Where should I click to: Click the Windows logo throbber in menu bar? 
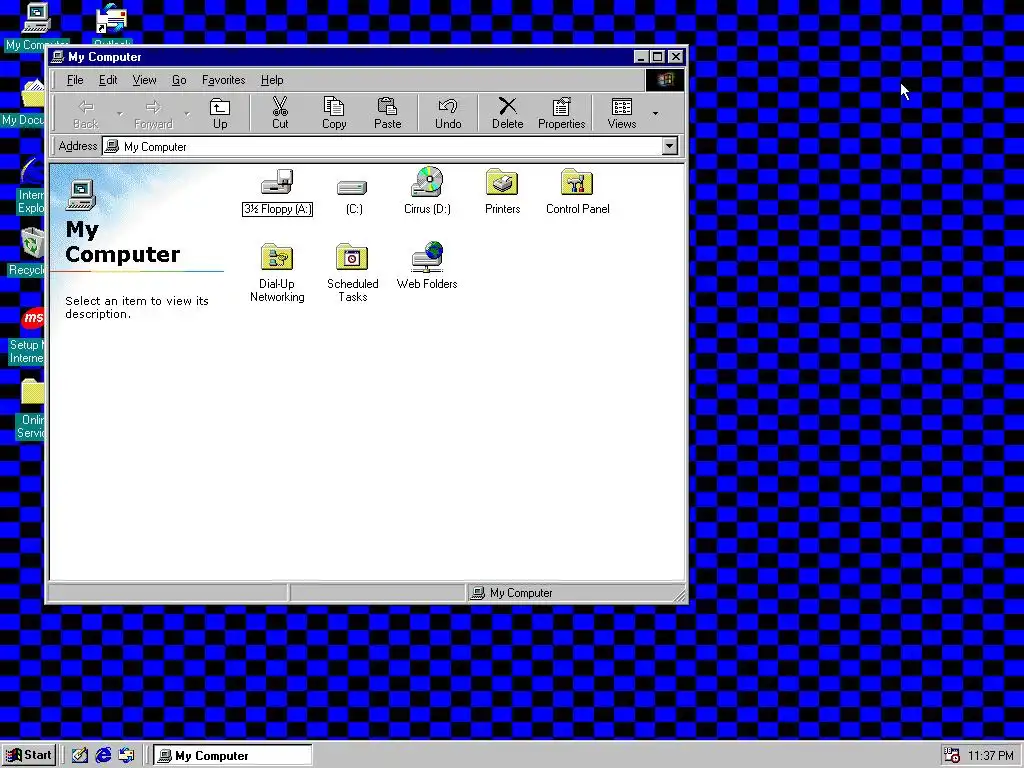click(665, 80)
